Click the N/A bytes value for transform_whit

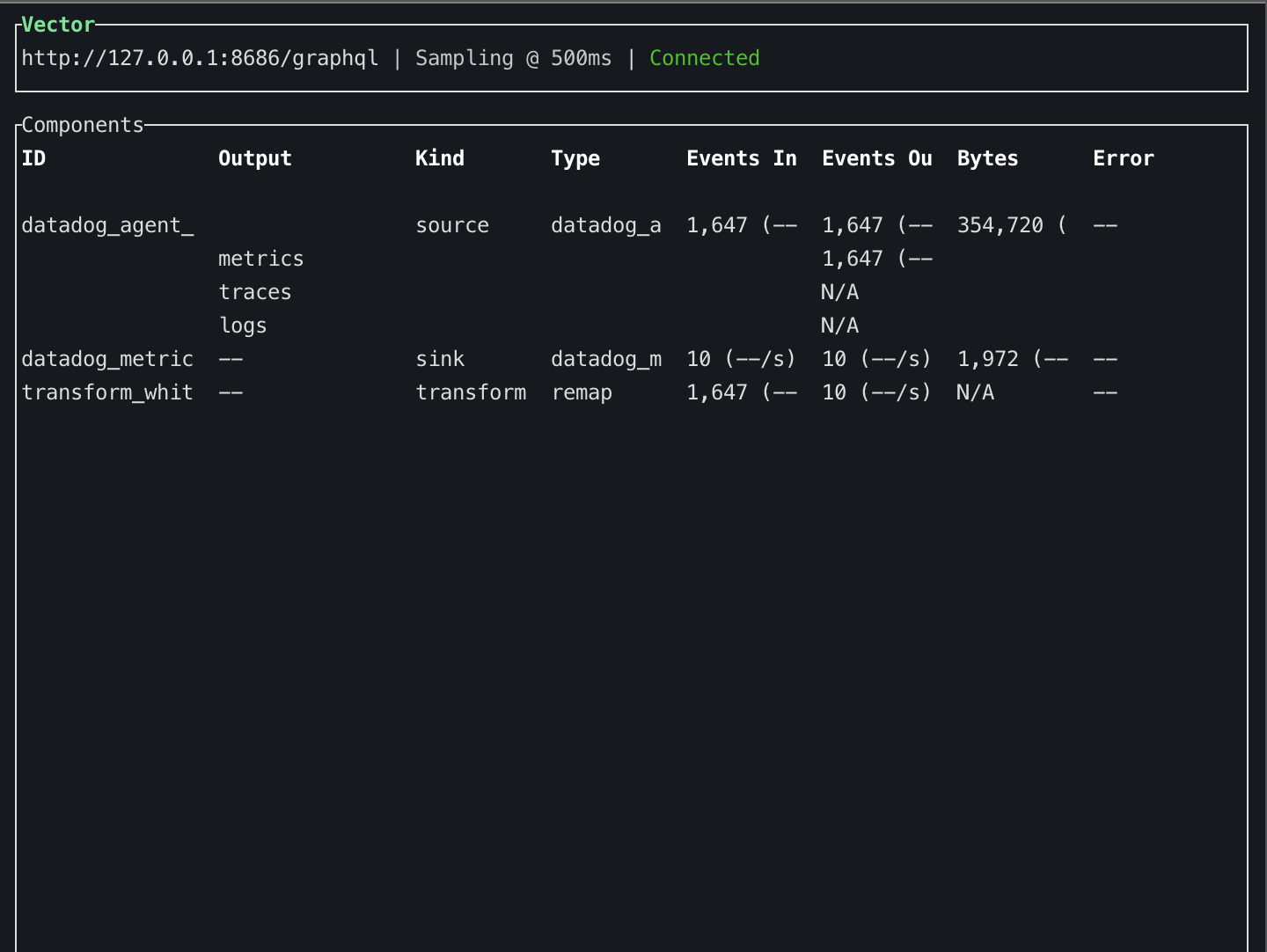(976, 392)
